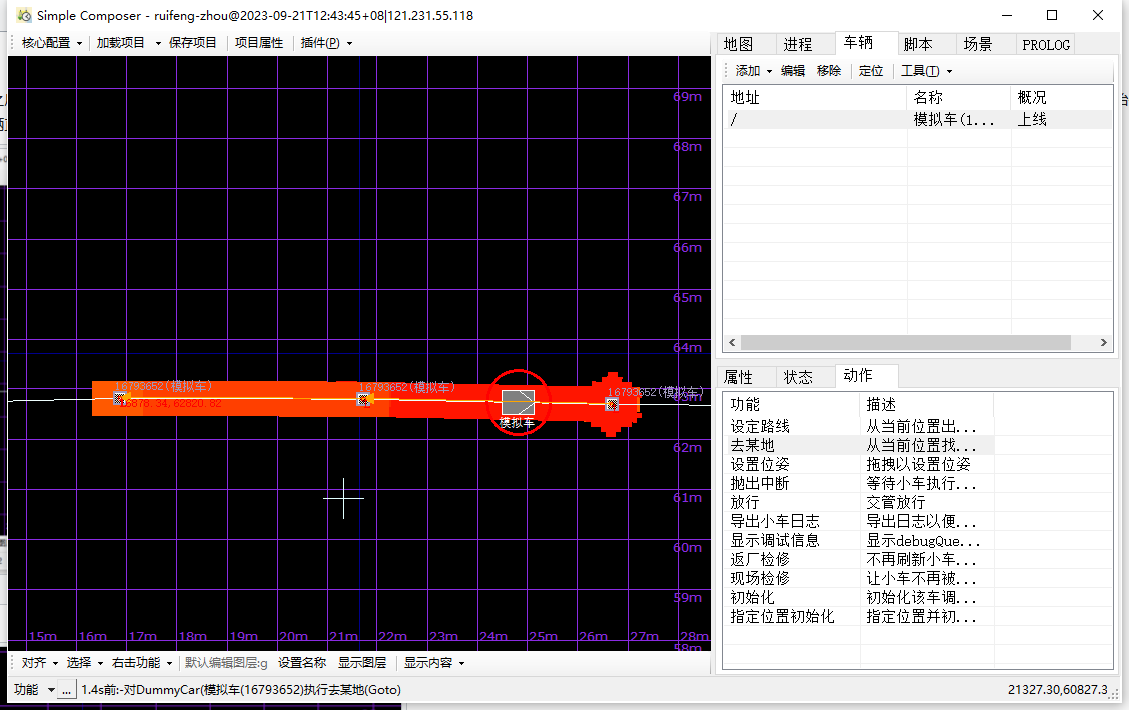Click the right arrow of vehicle list scrollbar
Screen dimensions: 1129x710
[1103, 342]
